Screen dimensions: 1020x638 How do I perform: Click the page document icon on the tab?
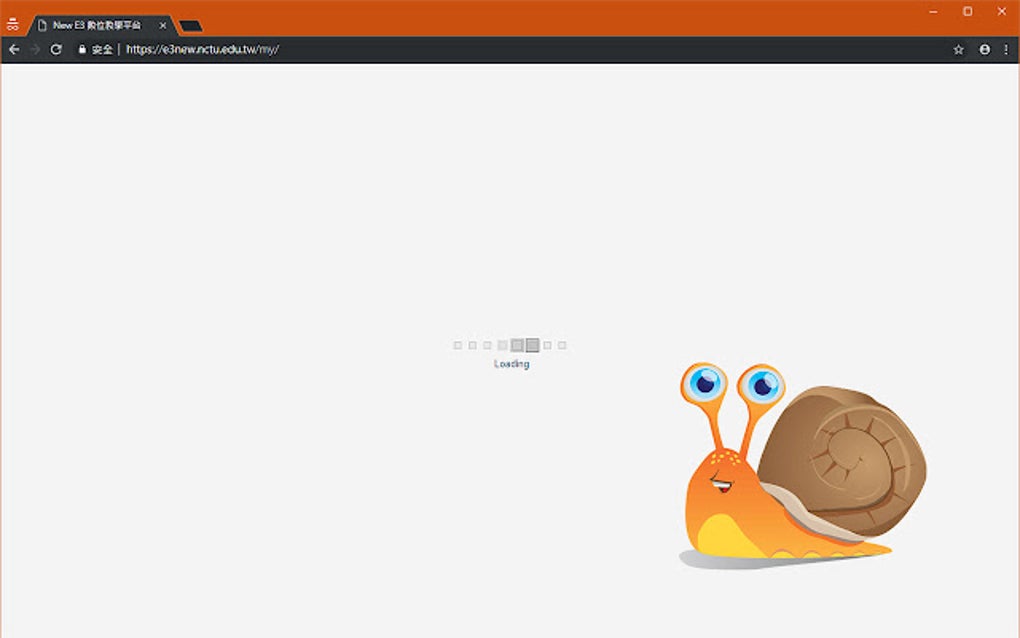41,25
